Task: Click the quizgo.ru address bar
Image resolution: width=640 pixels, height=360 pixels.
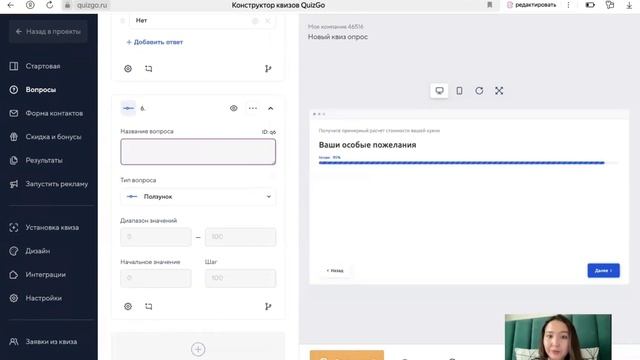Action: click(92, 5)
